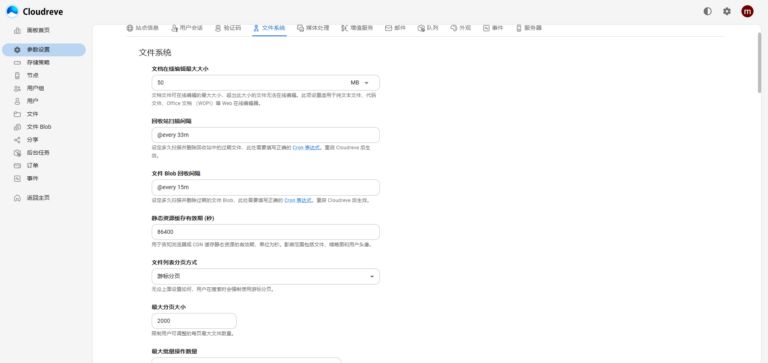Image resolution: width=768 pixels, height=363 pixels.
Task: Click the 最大分页大小 label
Action: (168, 307)
